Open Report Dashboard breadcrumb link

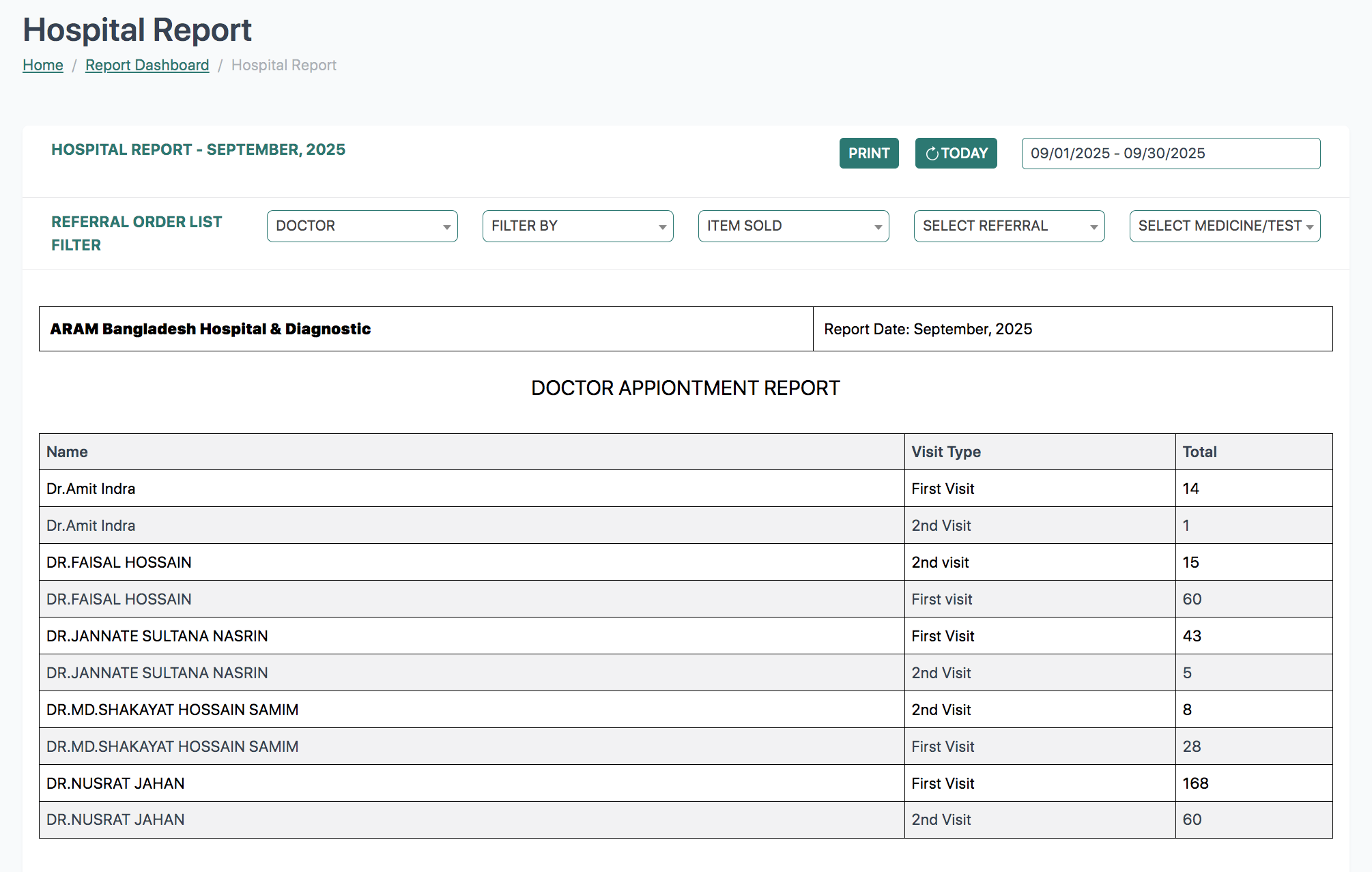tap(147, 65)
